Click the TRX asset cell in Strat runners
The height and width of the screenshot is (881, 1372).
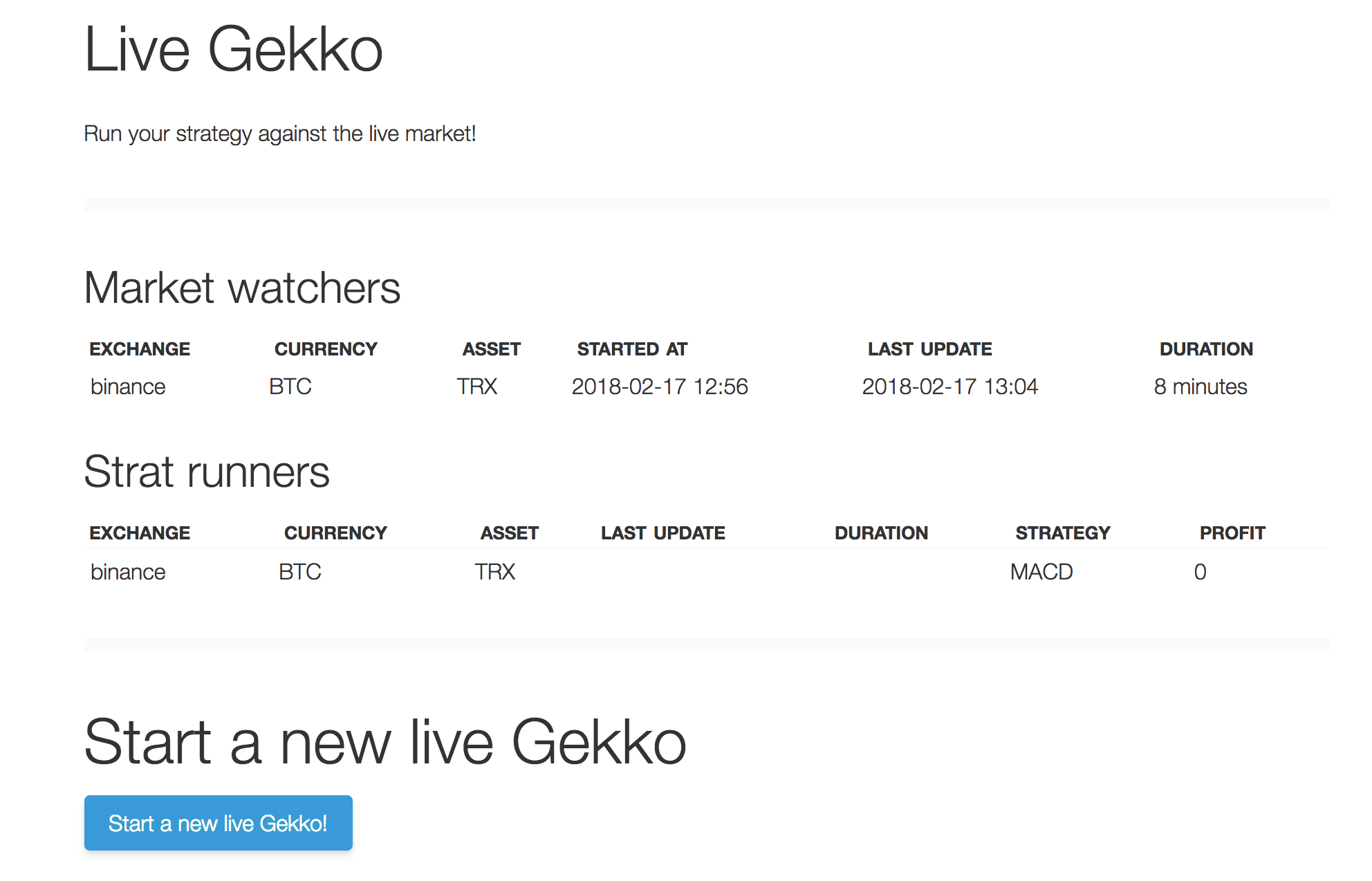coord(494,572)
